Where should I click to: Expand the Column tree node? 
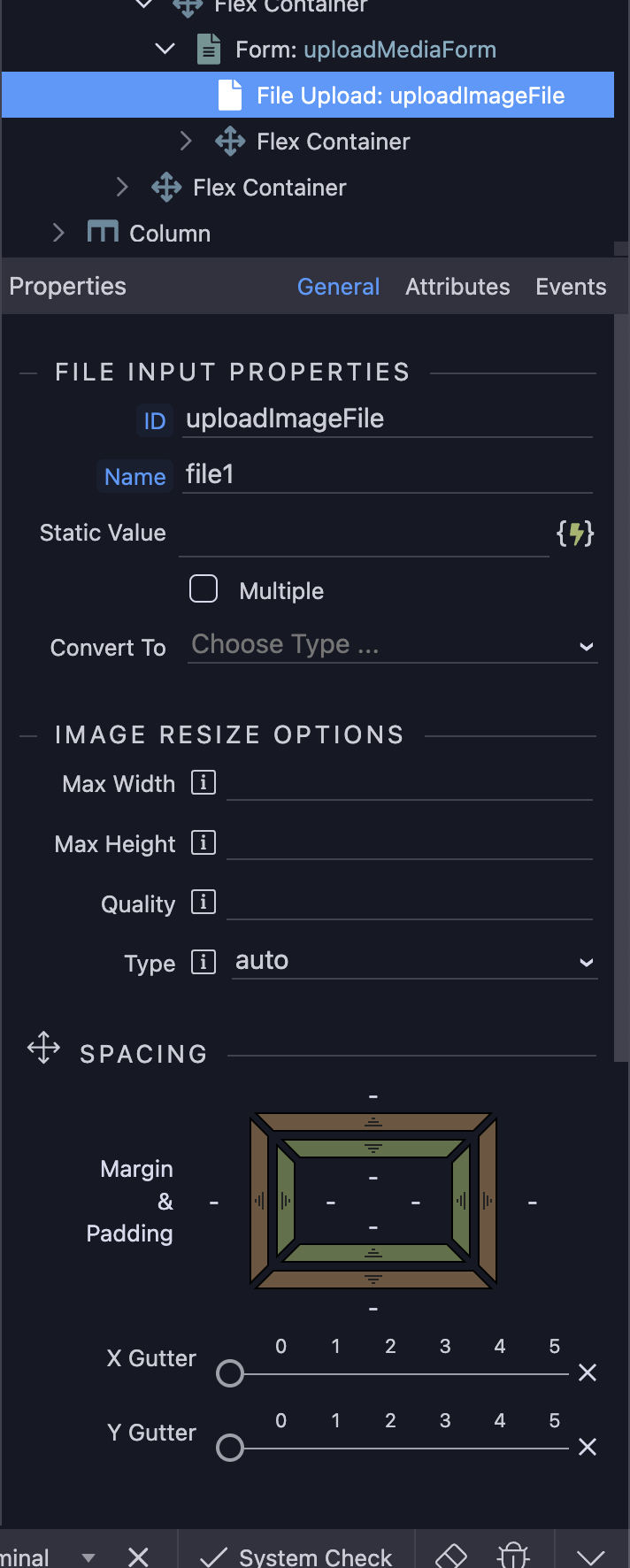point(59,233)
